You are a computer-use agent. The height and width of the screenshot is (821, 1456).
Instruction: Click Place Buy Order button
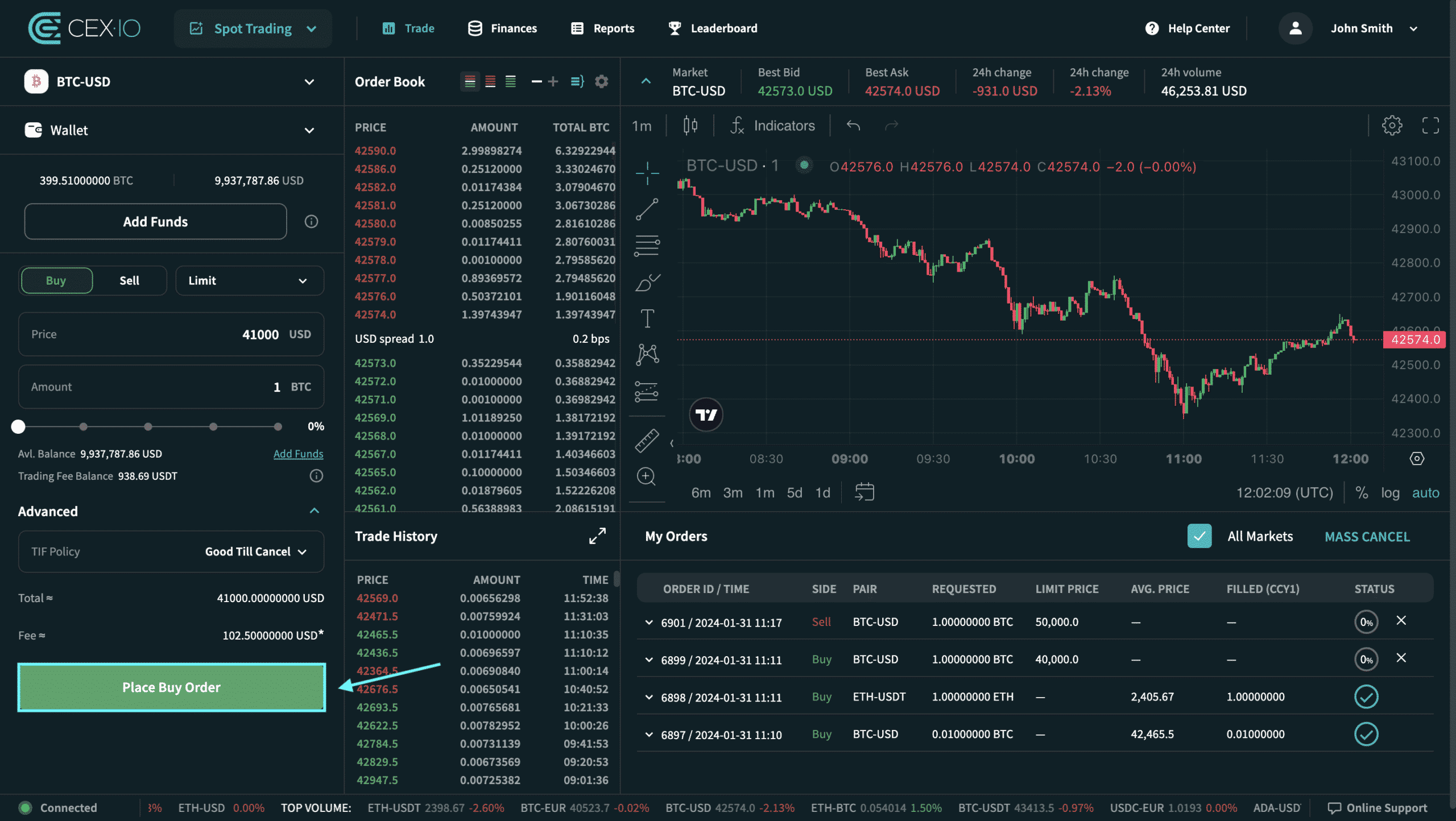(x=171, y=687)
